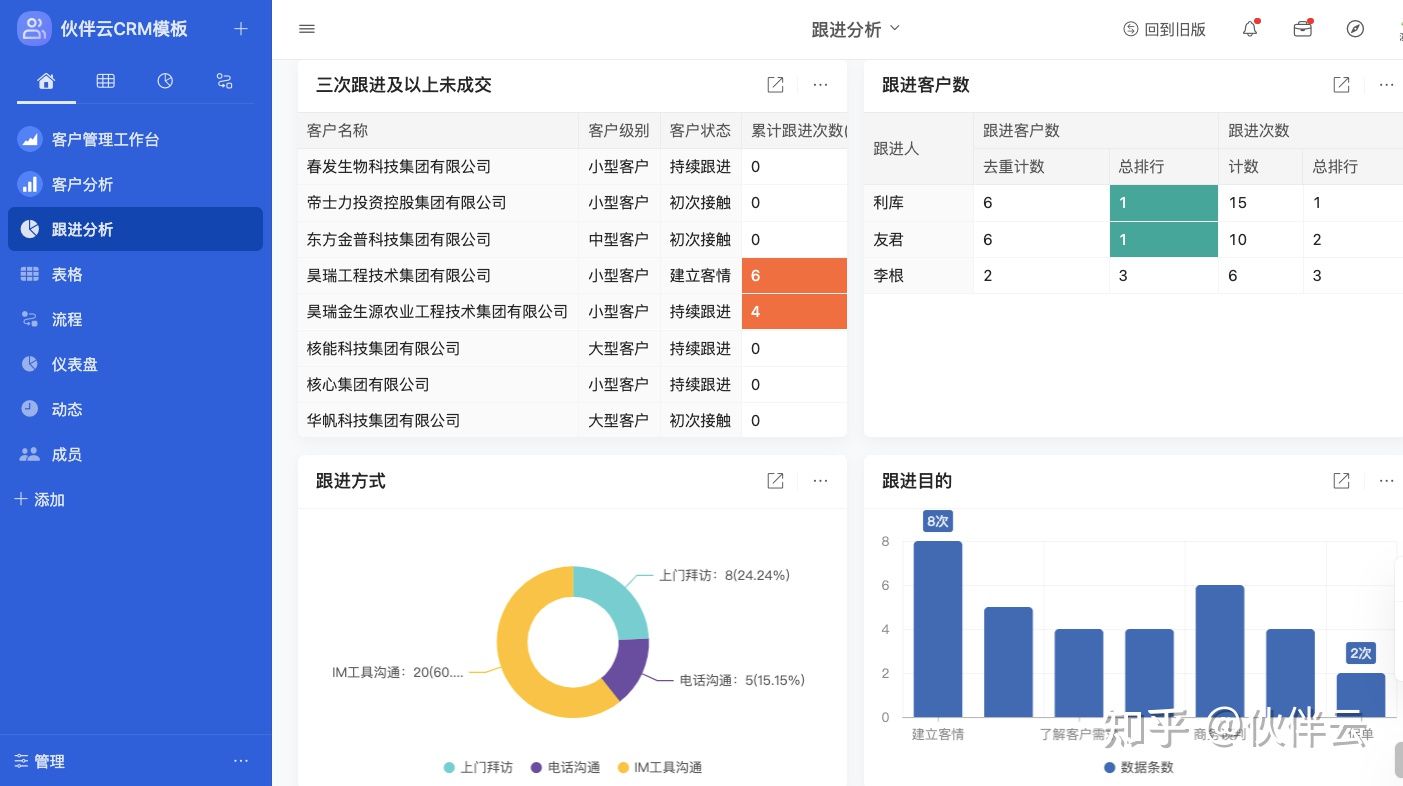This screenshot has height=786, width=1403.
Task: Open the workflow icon tab in sidebar
Action: tap(225, 82)
